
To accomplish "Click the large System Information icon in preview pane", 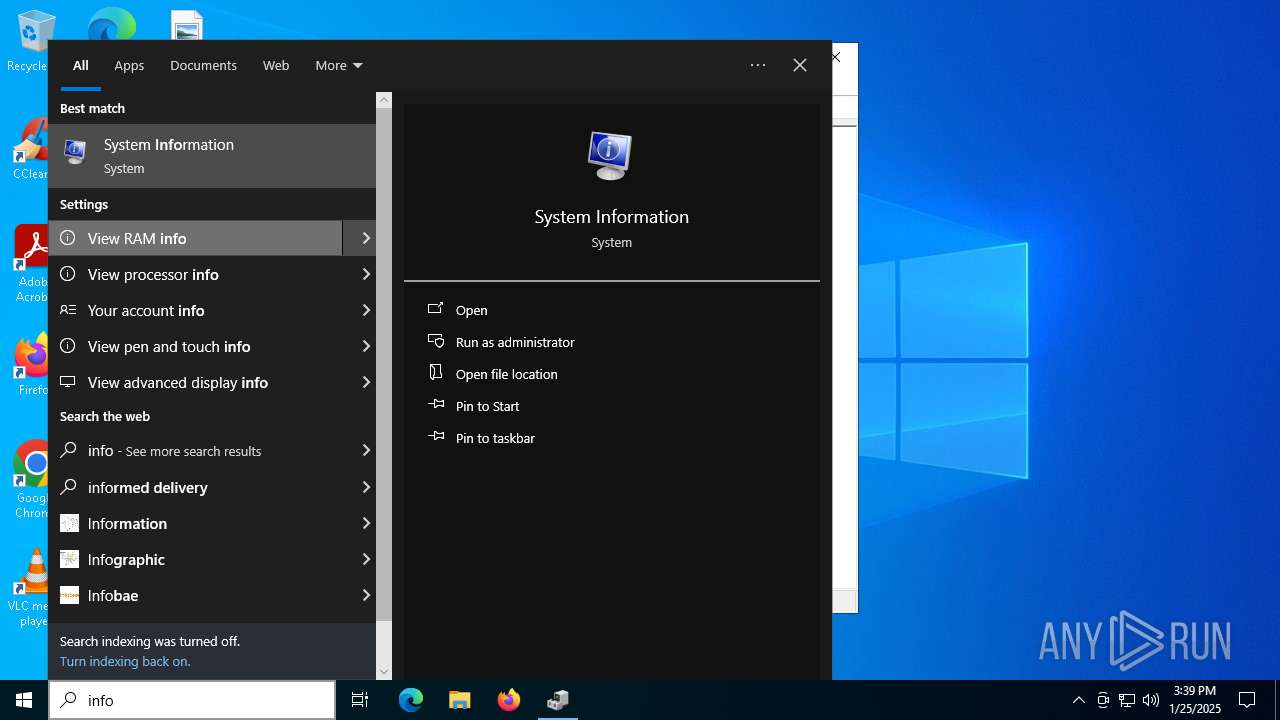I will click(610, 156).
